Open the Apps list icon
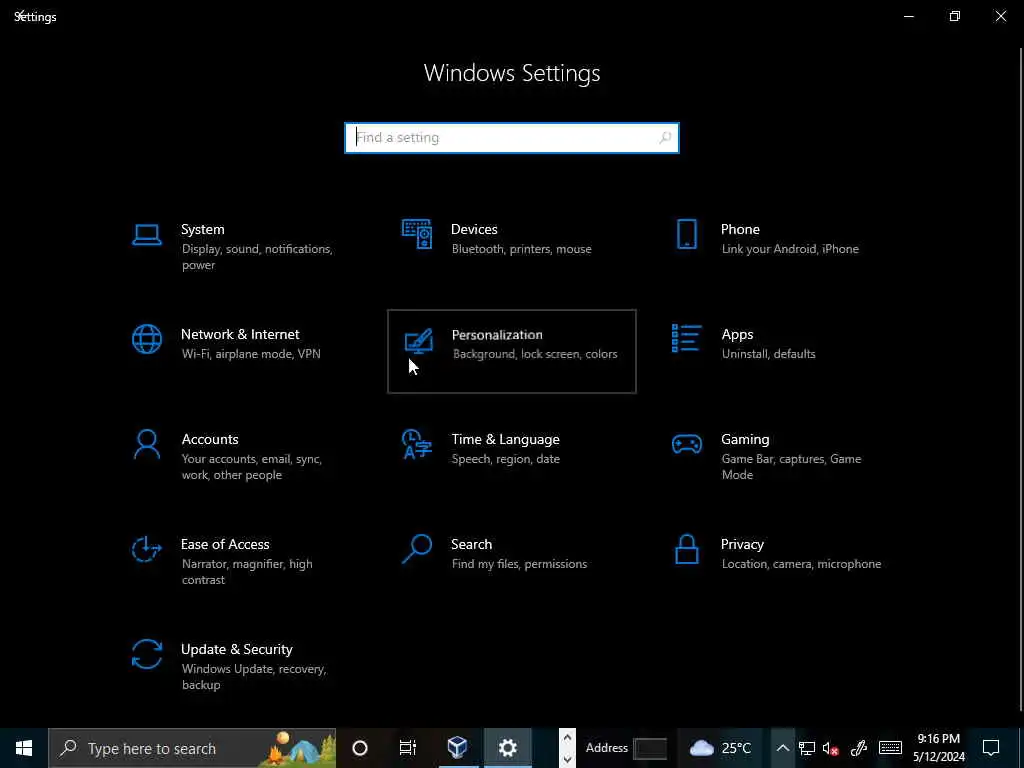The image size is (1024, 768). click(686, 338)
